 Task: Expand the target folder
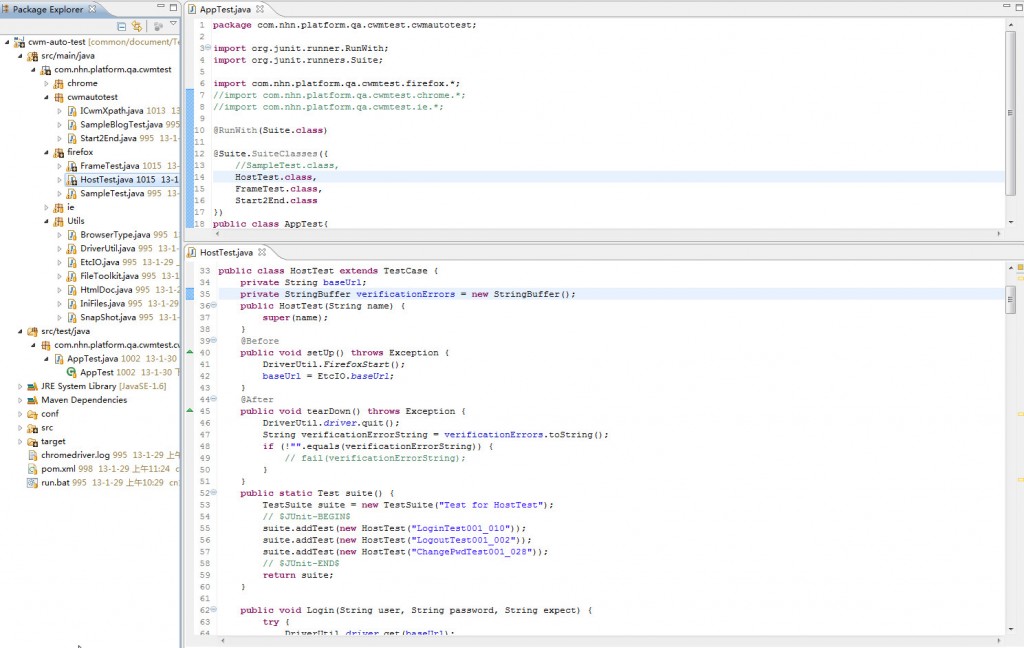pos(20,442)
